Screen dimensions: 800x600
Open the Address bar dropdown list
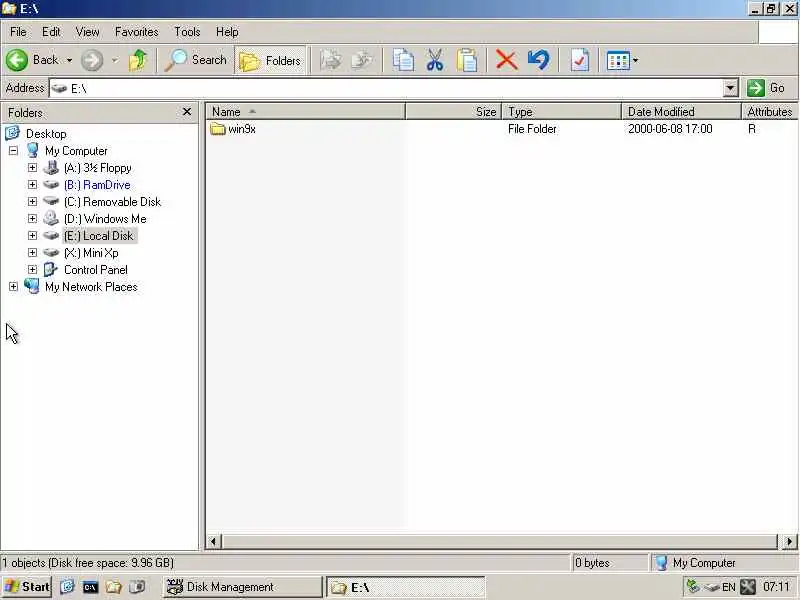point(731,88)
